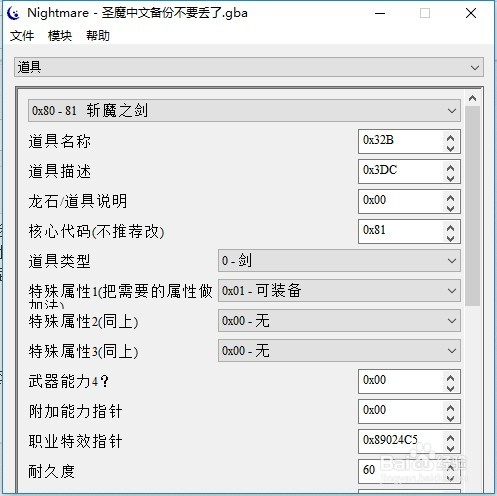The width and height of the screenshot is (497, 496).
Task: Click the 道具描述 label
Action: 59,171
